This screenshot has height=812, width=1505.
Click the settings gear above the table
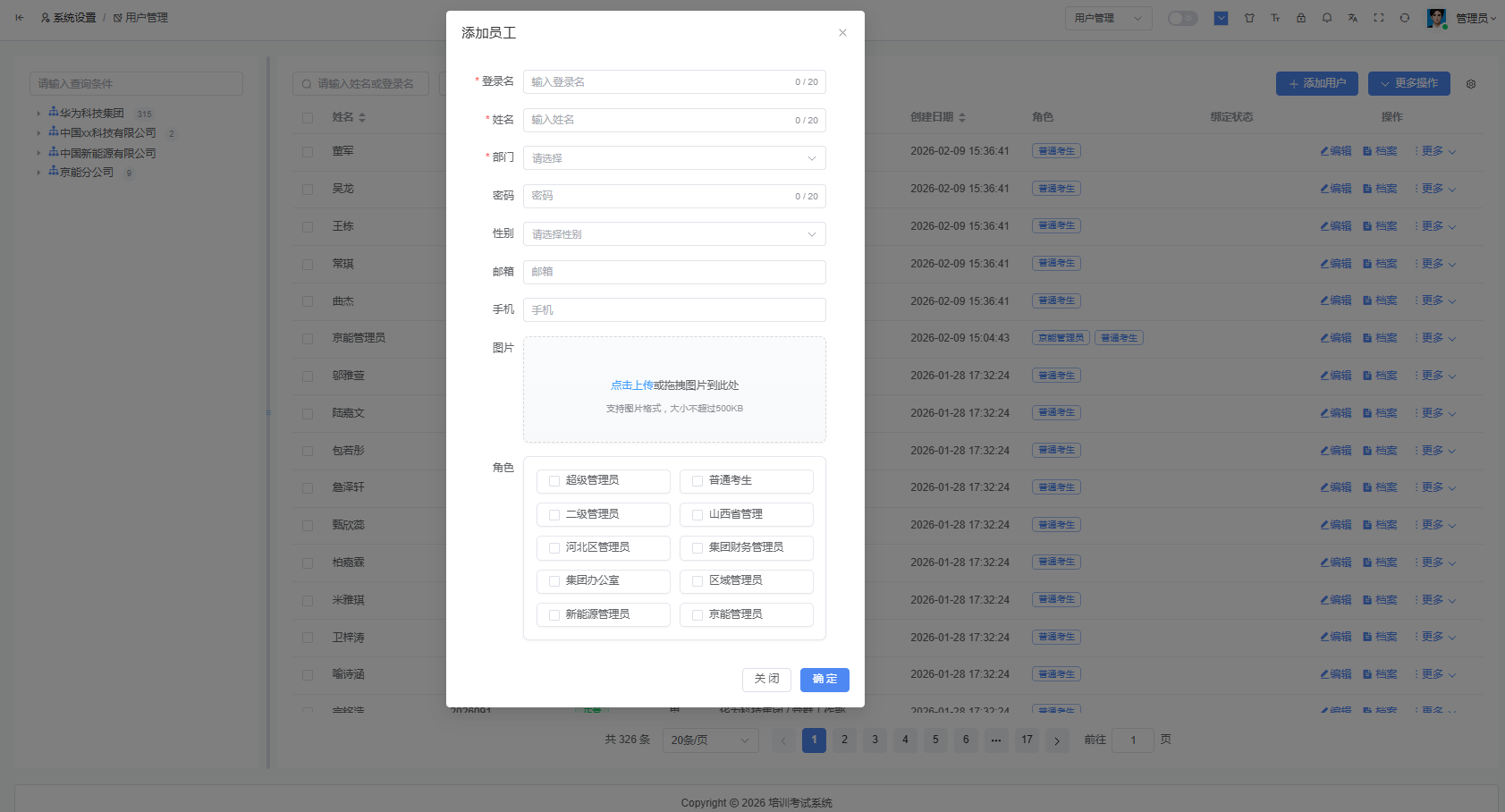[x=1471, y=83]
